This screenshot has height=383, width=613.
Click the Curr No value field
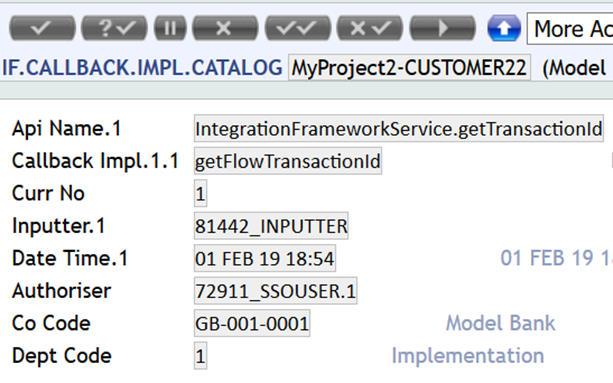click(200, 193)
